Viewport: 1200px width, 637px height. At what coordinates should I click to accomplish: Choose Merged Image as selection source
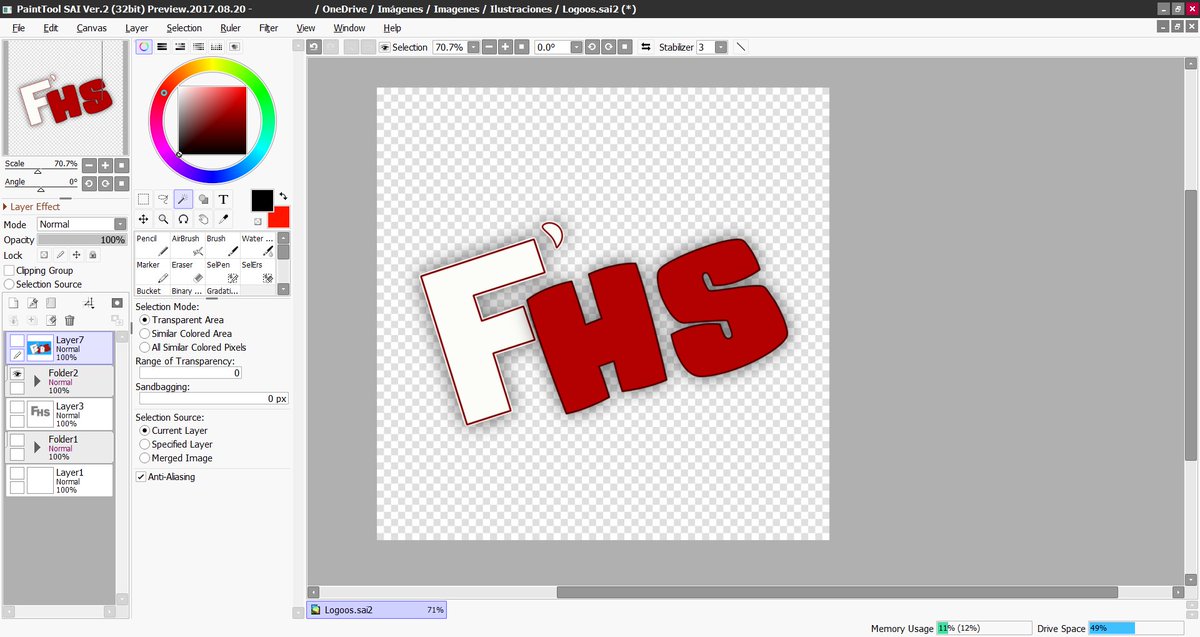click(x=144, y=458)
